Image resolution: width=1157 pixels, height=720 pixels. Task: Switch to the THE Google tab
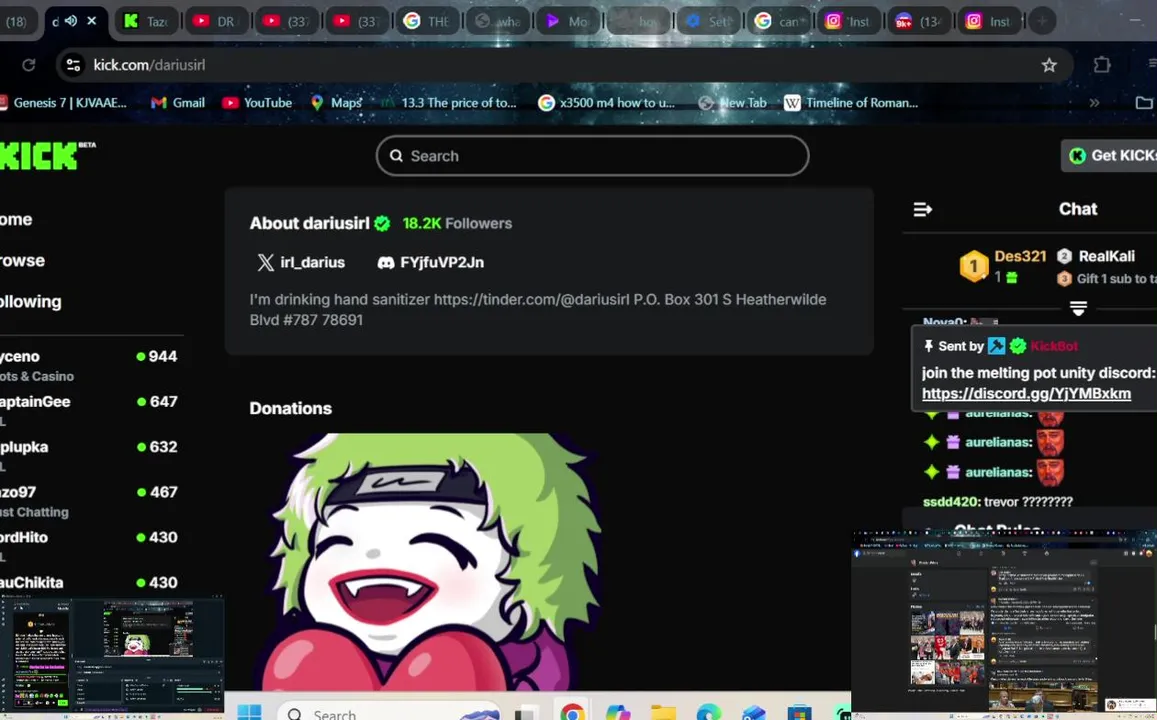coord(427,21)
